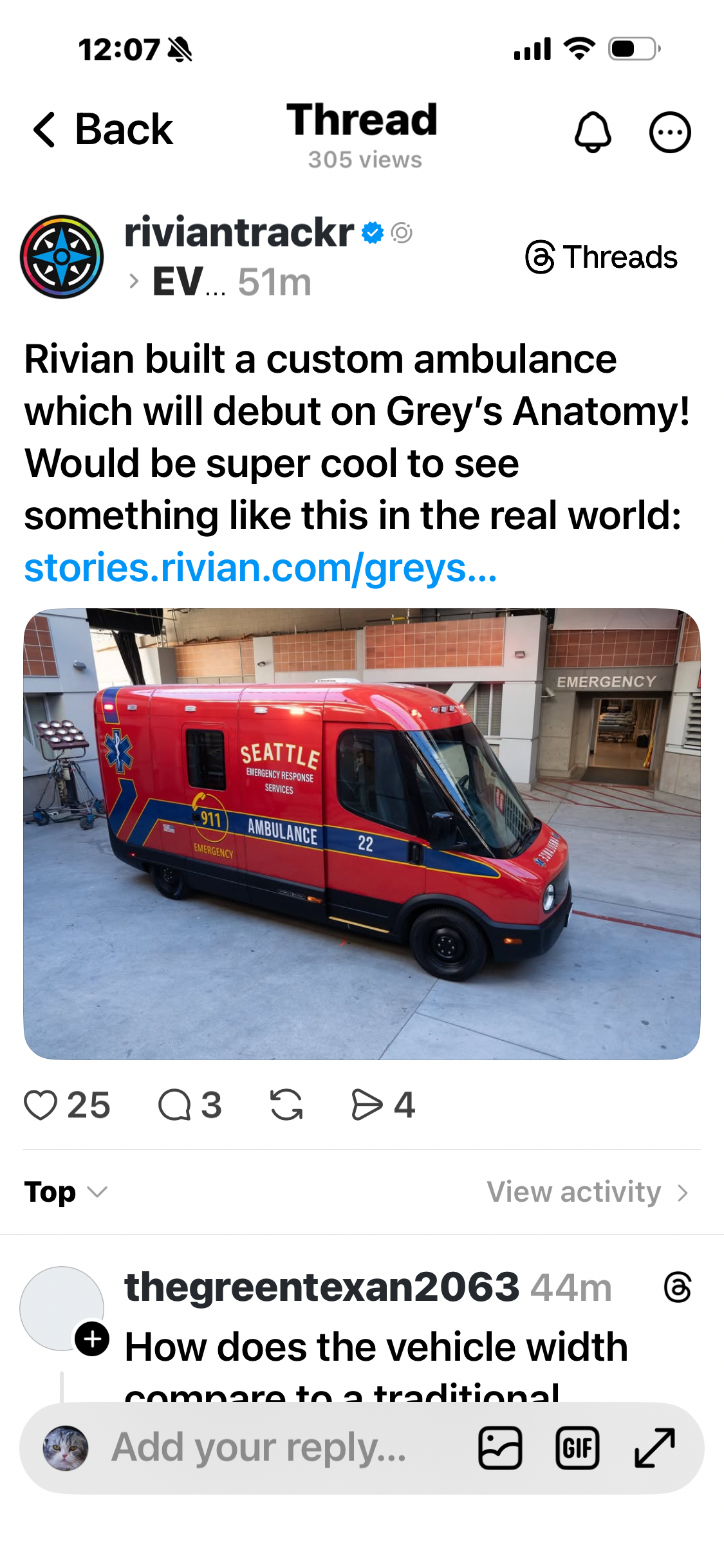Open stories.rivian.com/greys link
The height and width of the screenshot is (1568, 724).
[261, 568]
